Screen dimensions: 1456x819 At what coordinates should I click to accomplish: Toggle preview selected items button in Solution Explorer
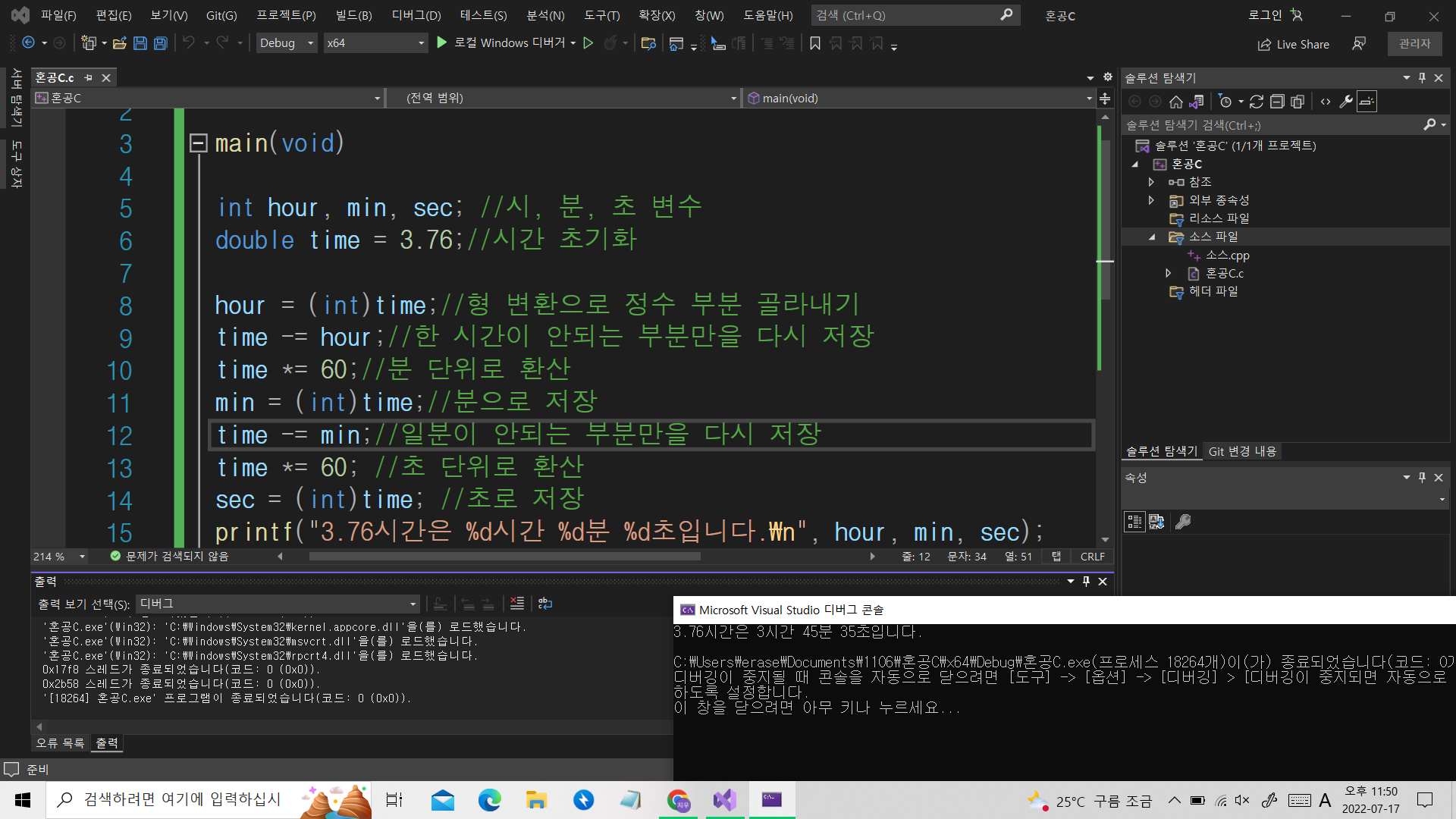(1367, 102)
